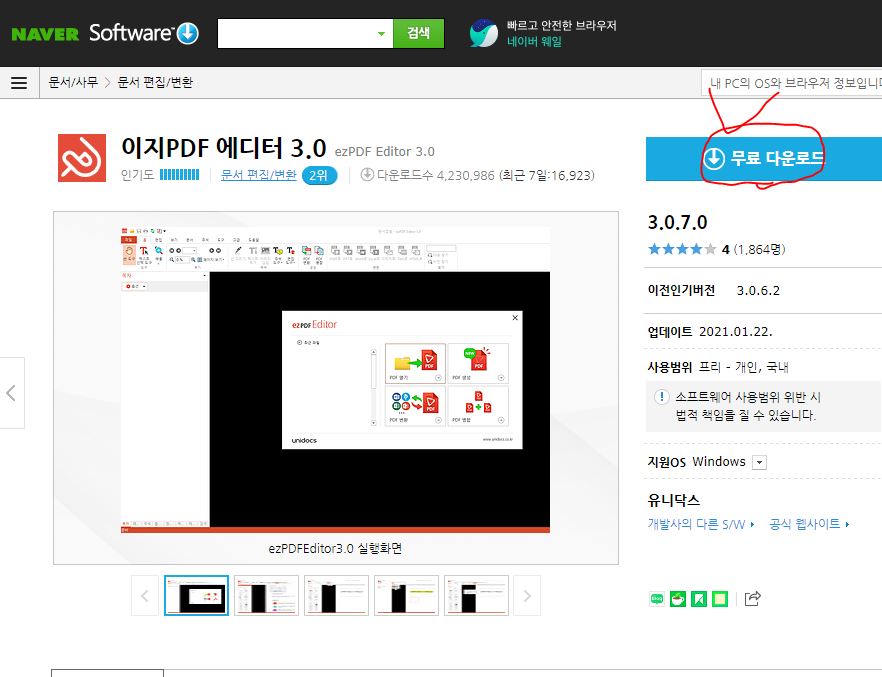Select the fifth screenshot thumbnail
Image resolution: width=882 pixels, height=677 pixels.
pyautogui.click(x=476, y=595)
